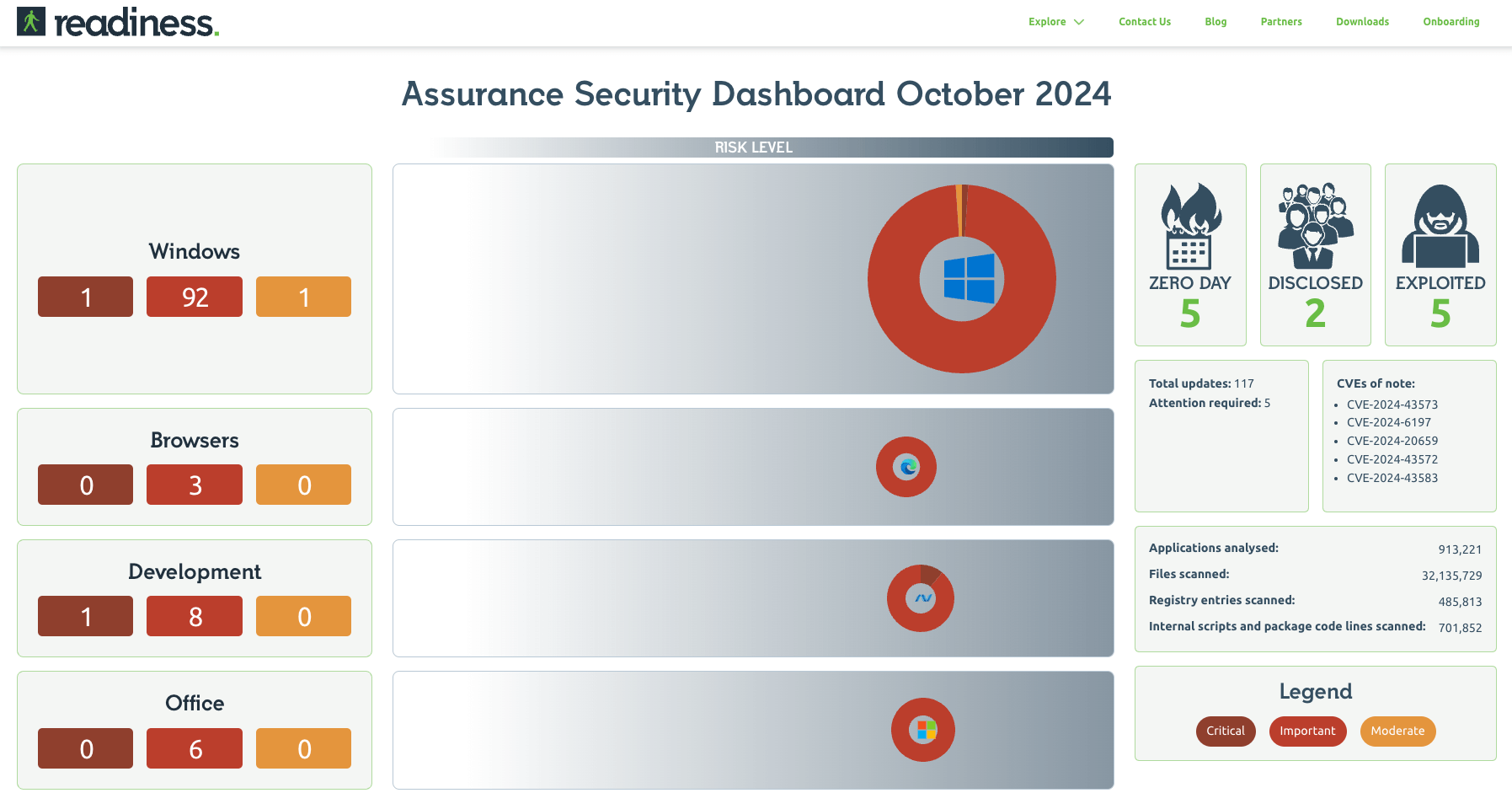Click the Windows category heading
Screen dimensions: 1512x793
click(x=195, y=251)
